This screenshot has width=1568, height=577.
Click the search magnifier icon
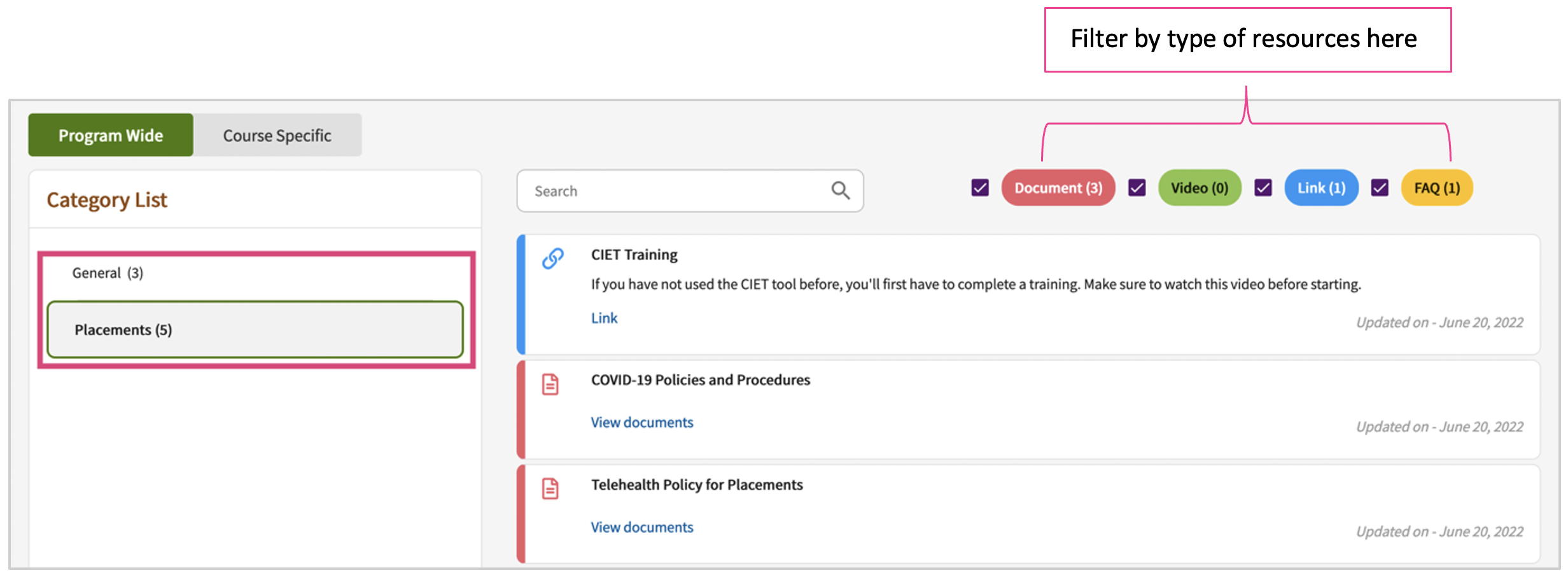(x=840, y=190)
